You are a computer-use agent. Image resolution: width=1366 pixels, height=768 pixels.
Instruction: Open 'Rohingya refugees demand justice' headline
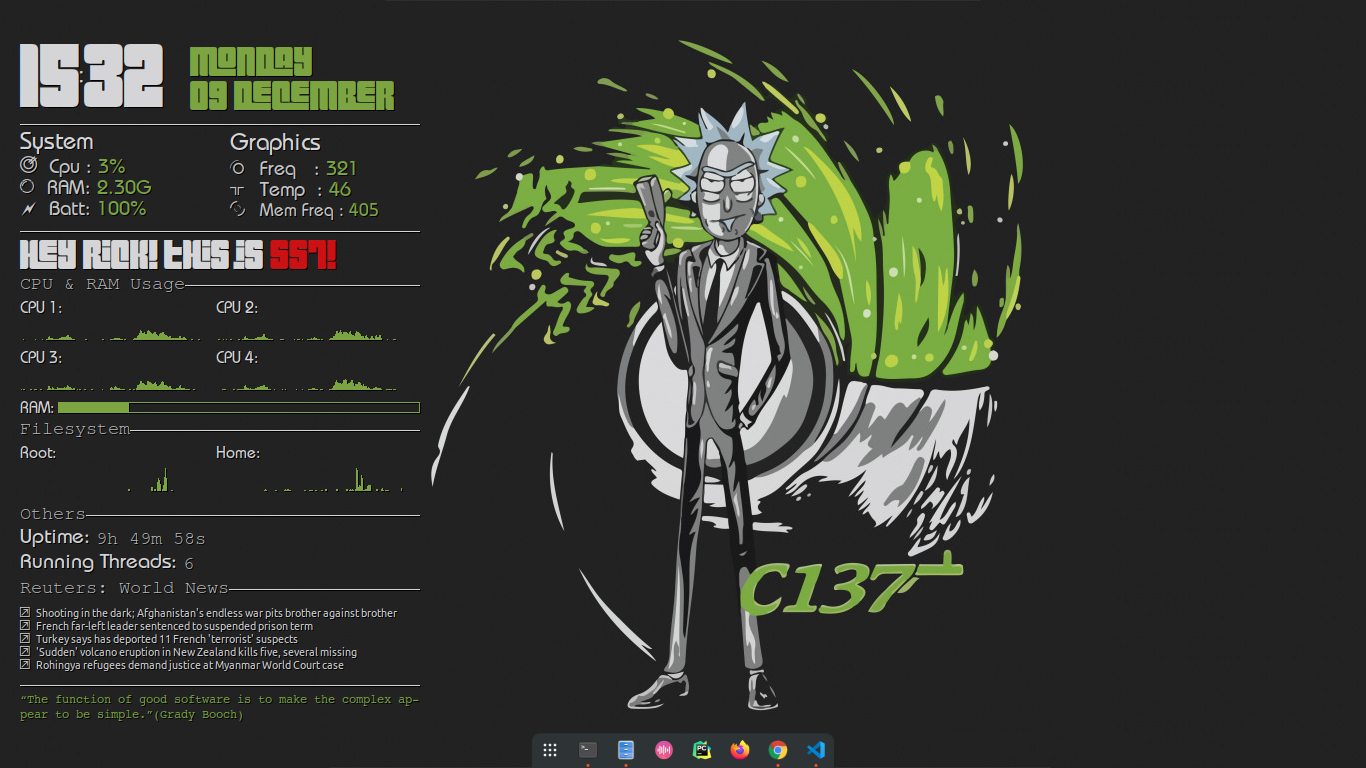tap(190, 665)
